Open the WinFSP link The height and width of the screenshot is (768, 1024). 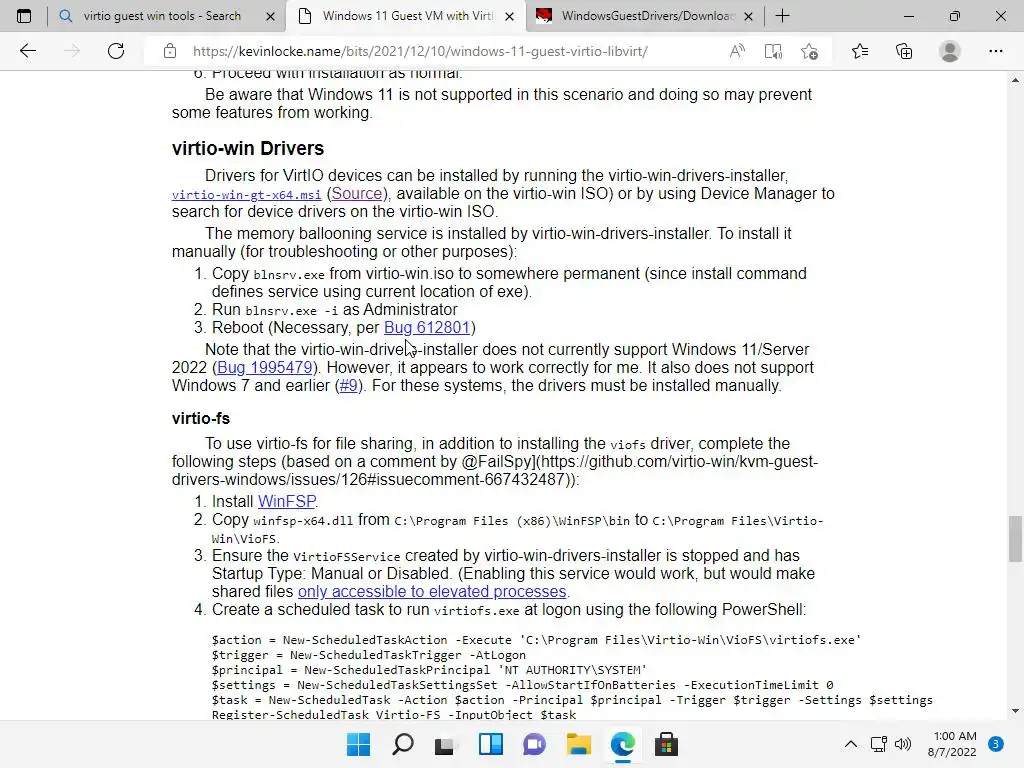[287, 501]
